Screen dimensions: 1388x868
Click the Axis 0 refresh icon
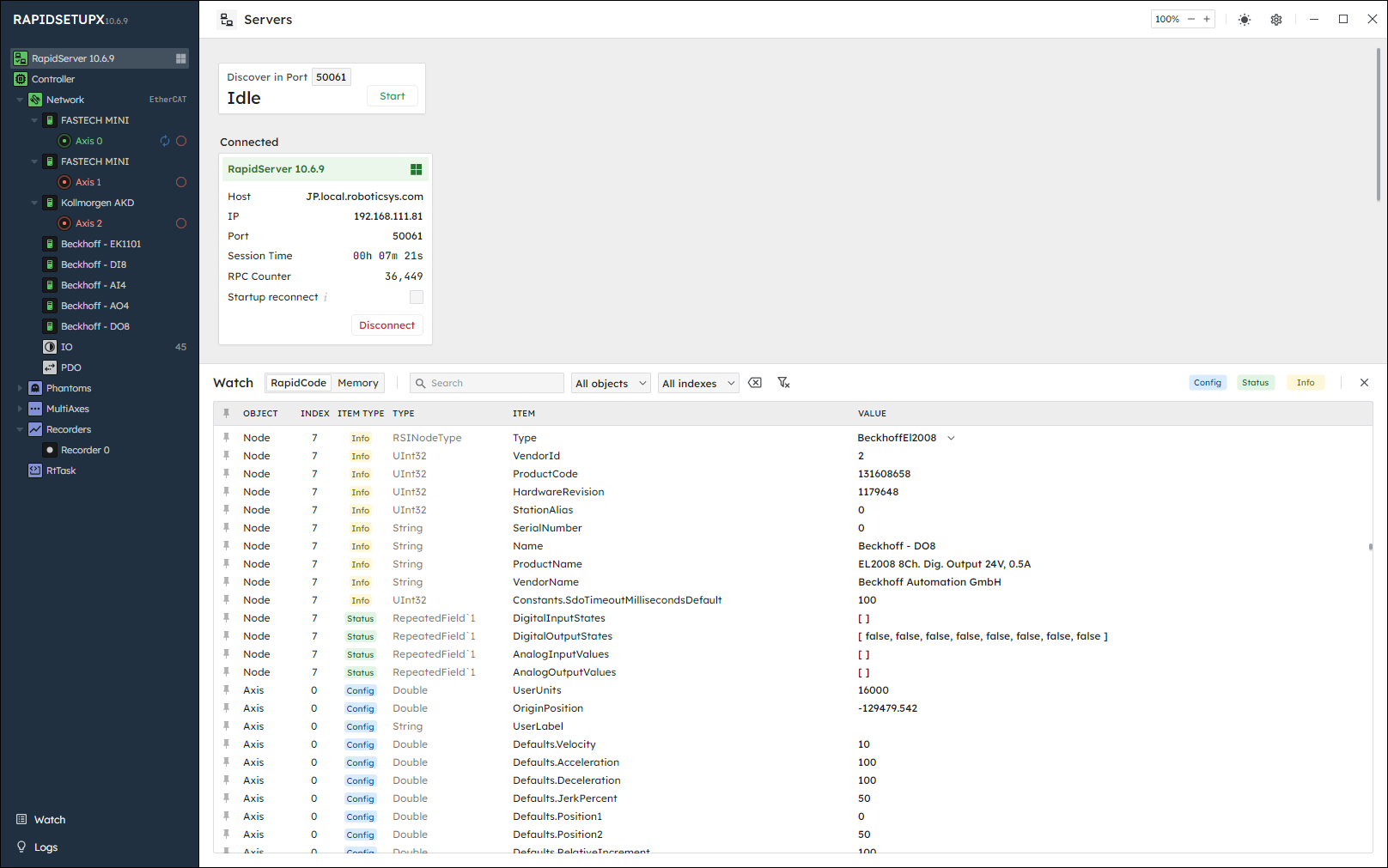point(165,141)
